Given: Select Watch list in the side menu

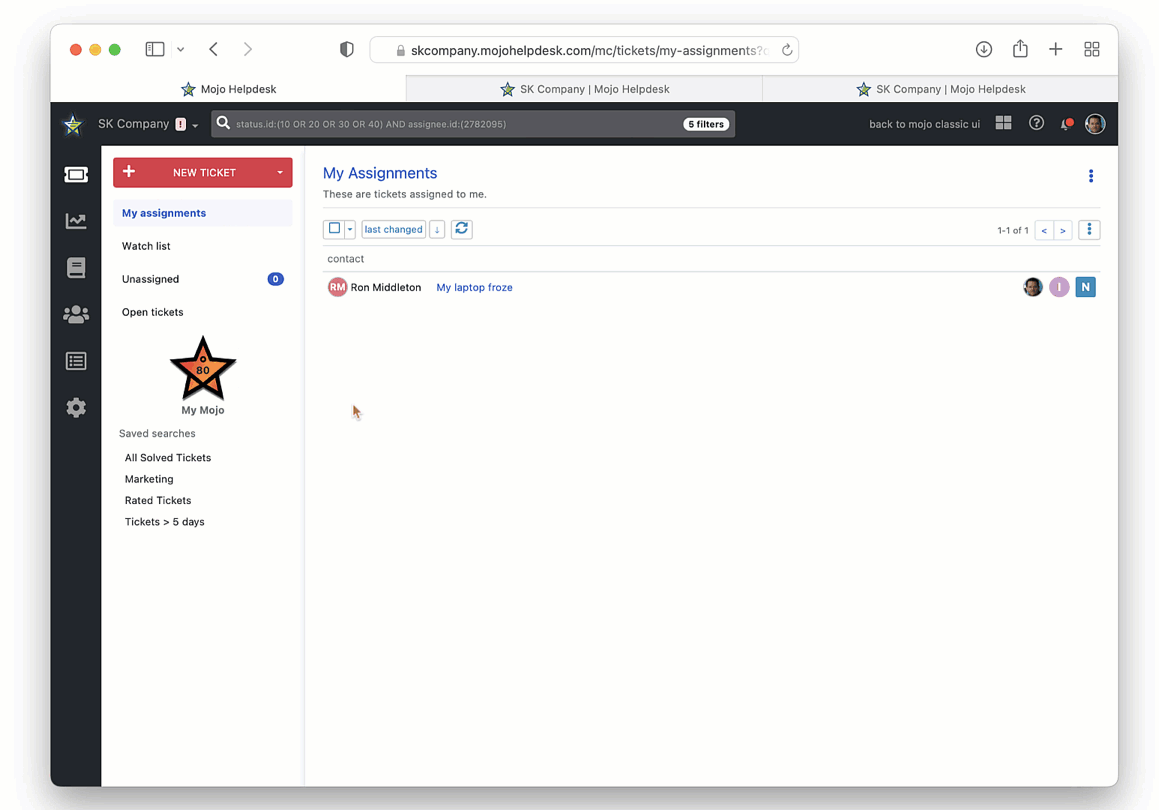Looking at the screenshot, I should (x=146, y=246).
